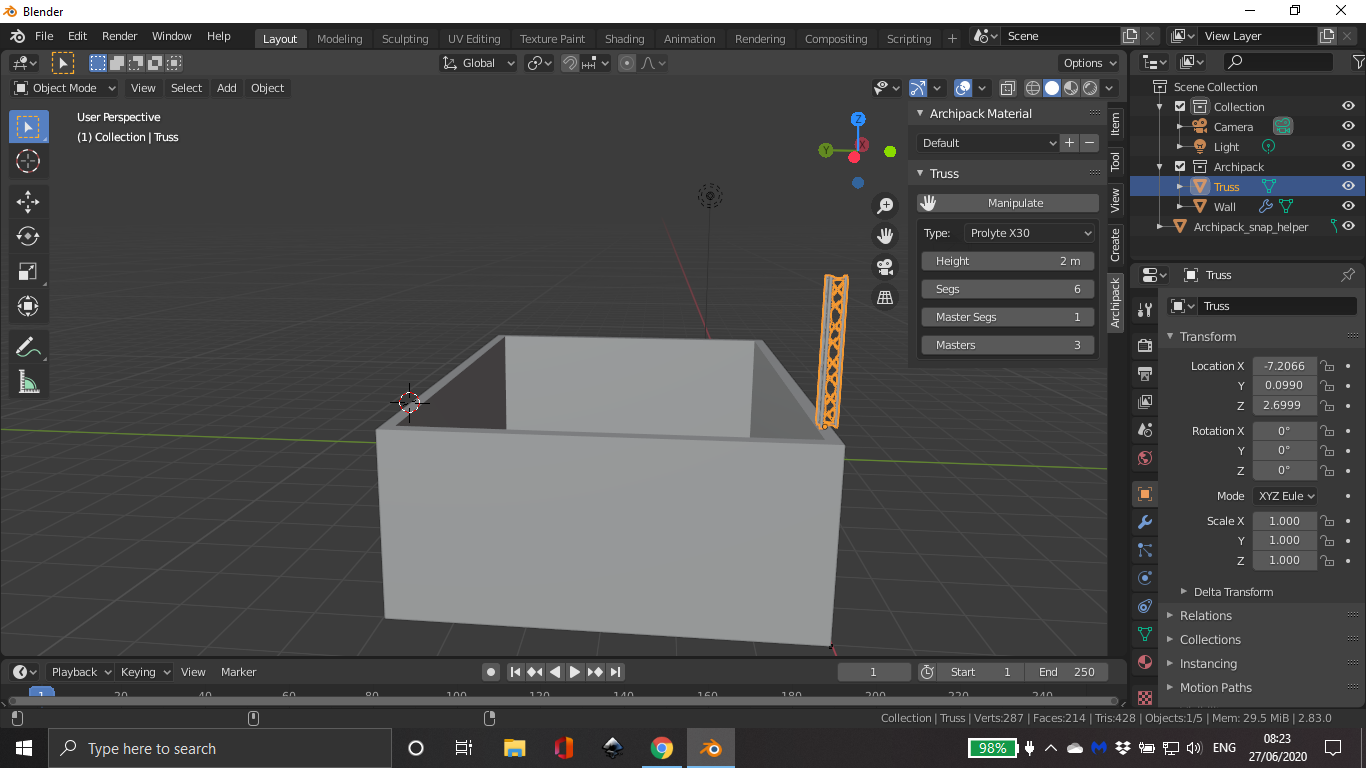Select the Measure tool
The height and width of the screenshot is (768, 1366).
pos(28,382)
